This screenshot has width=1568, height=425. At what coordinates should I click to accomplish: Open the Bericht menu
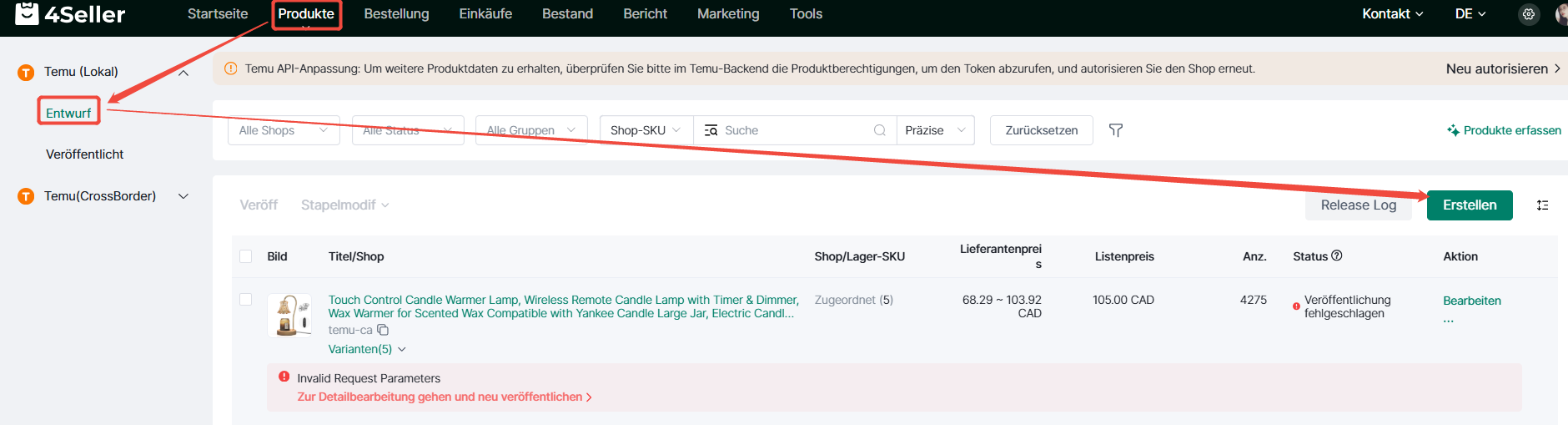tap(646, 14)
